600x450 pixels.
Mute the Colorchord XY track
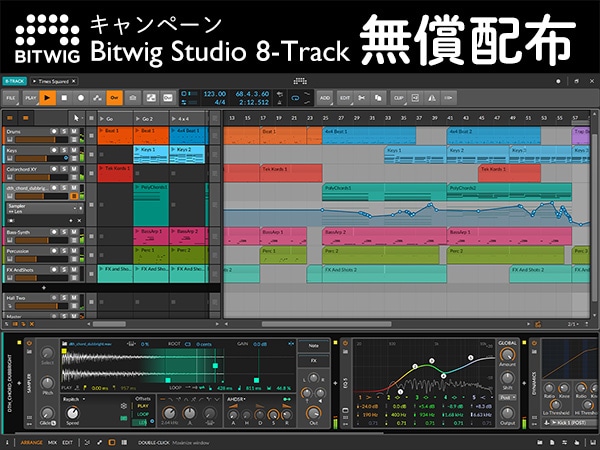pos(74,169)
